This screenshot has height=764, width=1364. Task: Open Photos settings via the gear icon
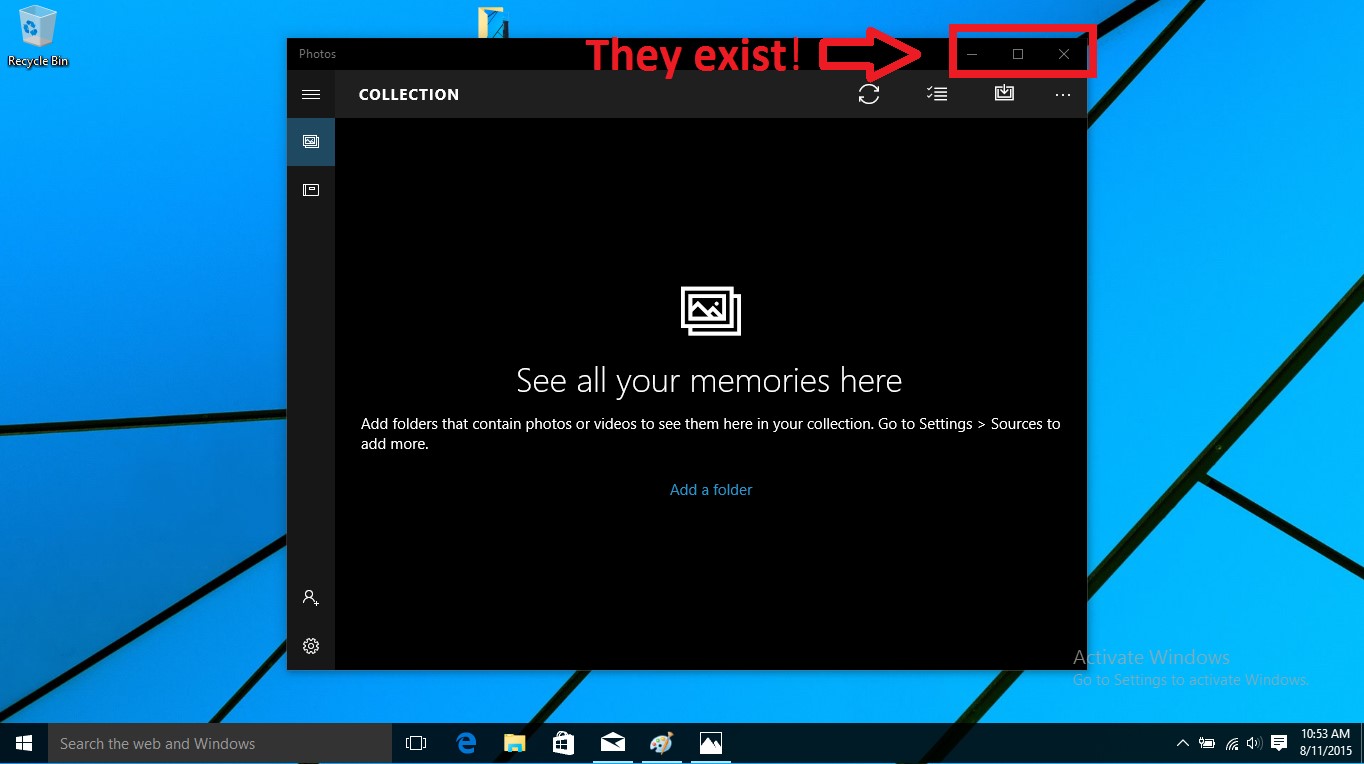[311, 646]
